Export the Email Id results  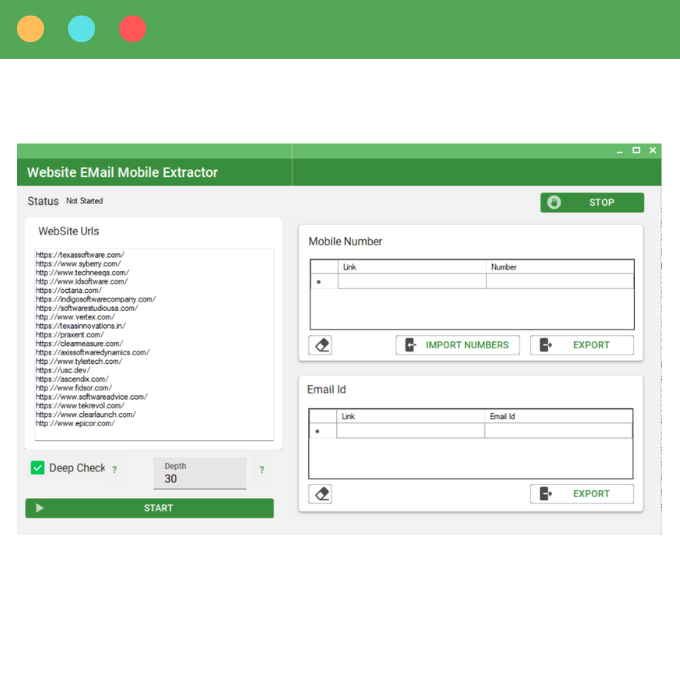coord(581,493)
